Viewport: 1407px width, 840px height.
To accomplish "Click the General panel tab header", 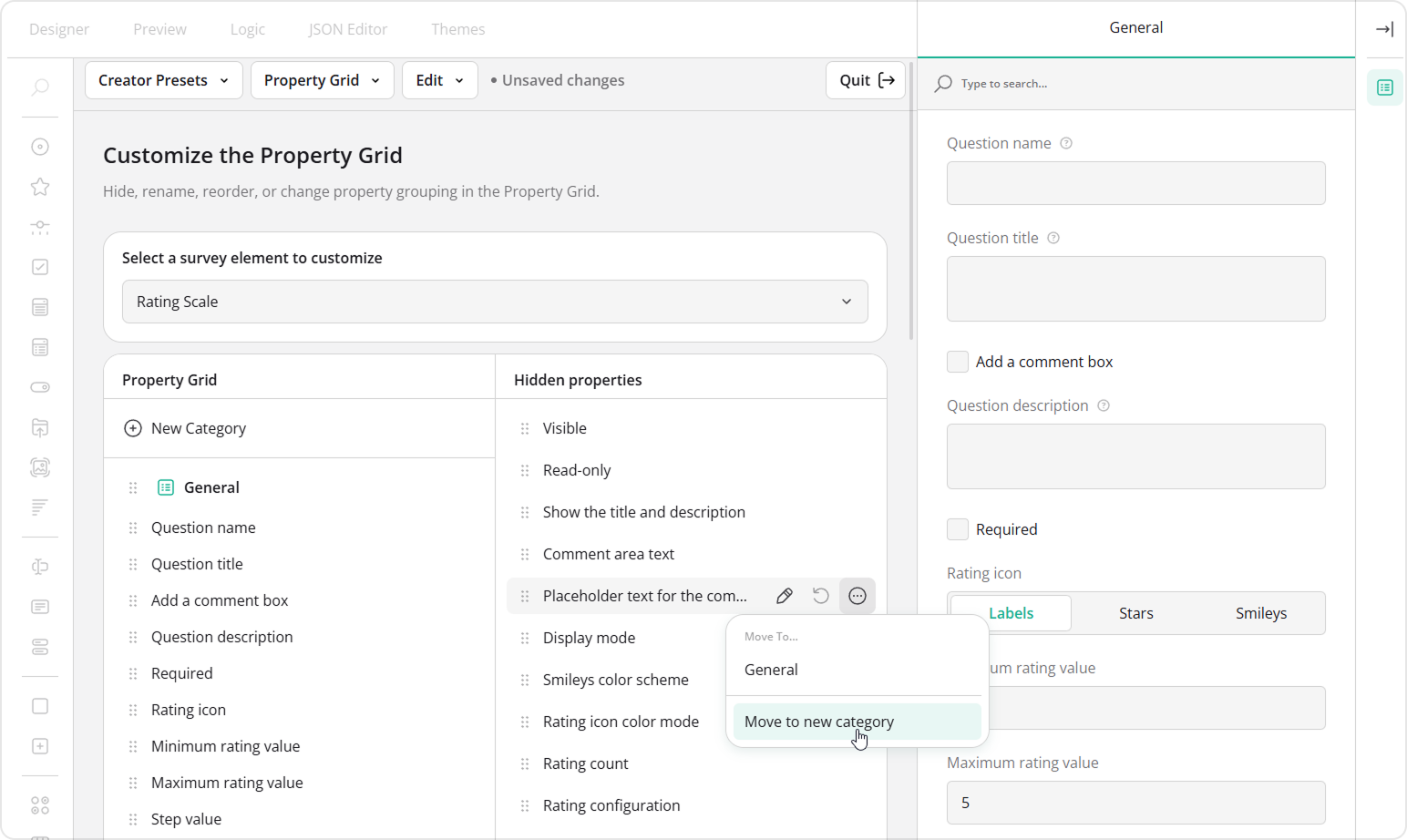I will click(x=1136, y=28).
